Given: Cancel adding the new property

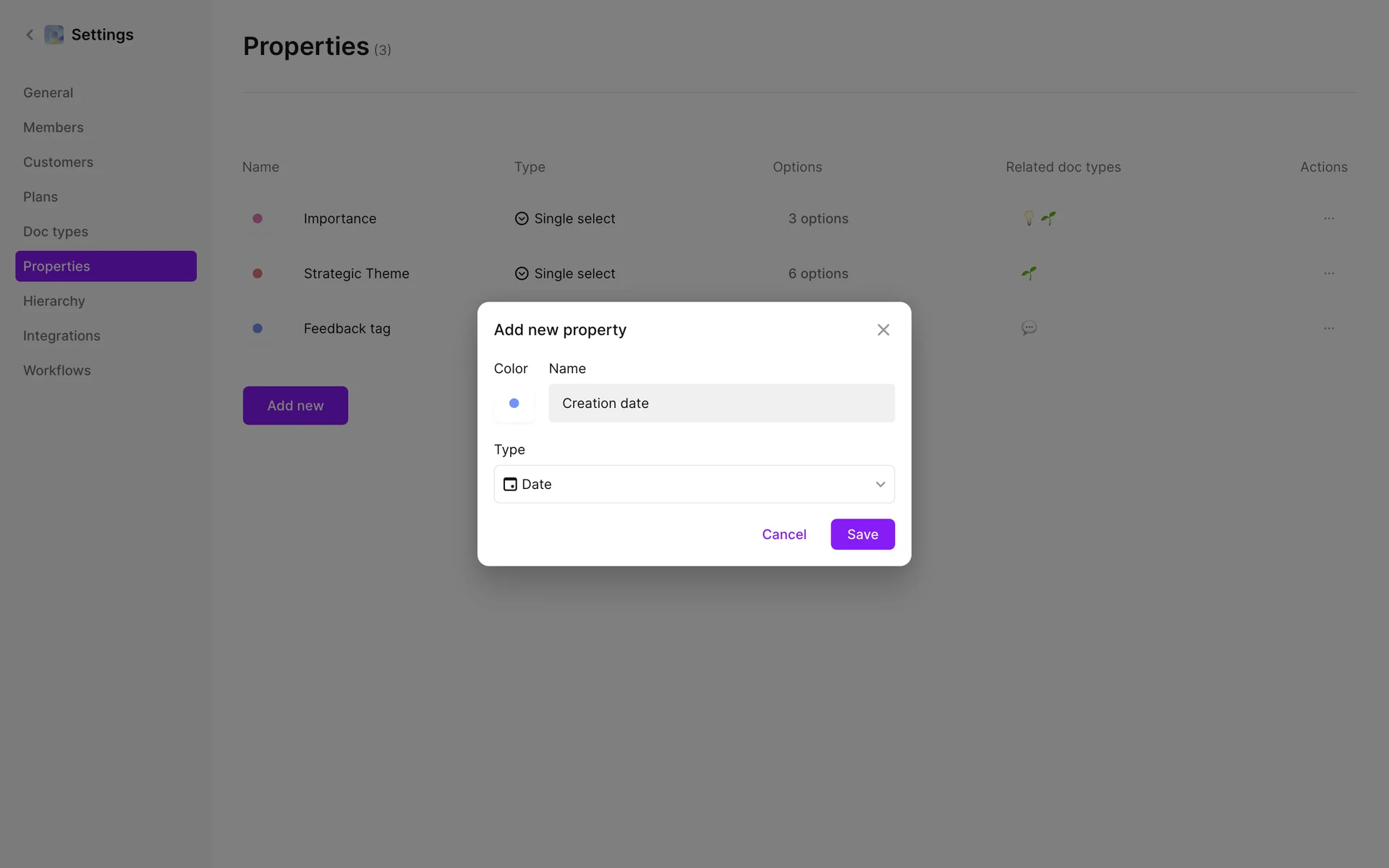Looking at the screenshot, I should coord(783,535).
